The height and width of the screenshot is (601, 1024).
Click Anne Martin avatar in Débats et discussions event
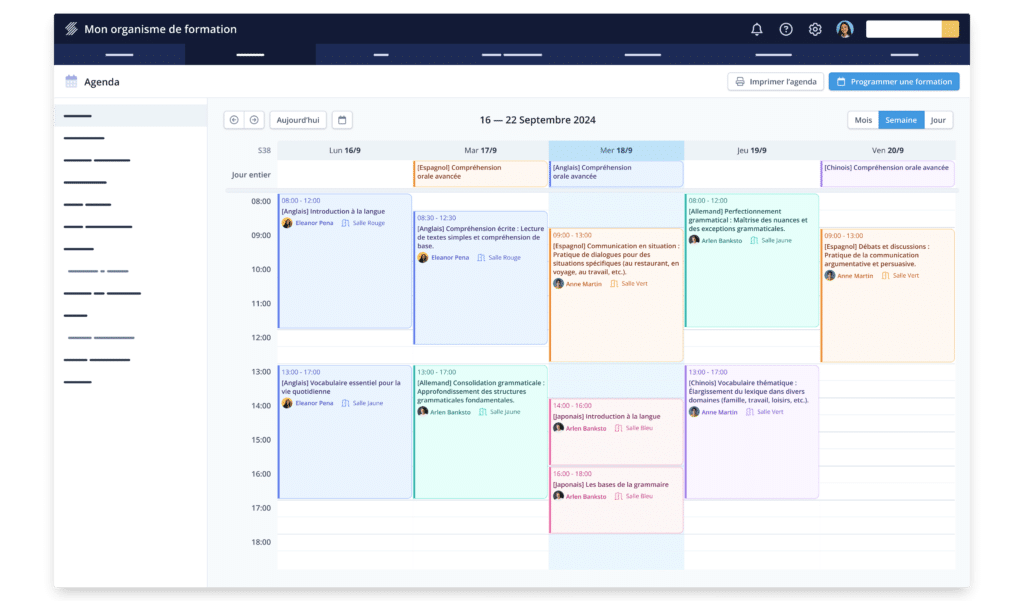[x=830, y=276]
